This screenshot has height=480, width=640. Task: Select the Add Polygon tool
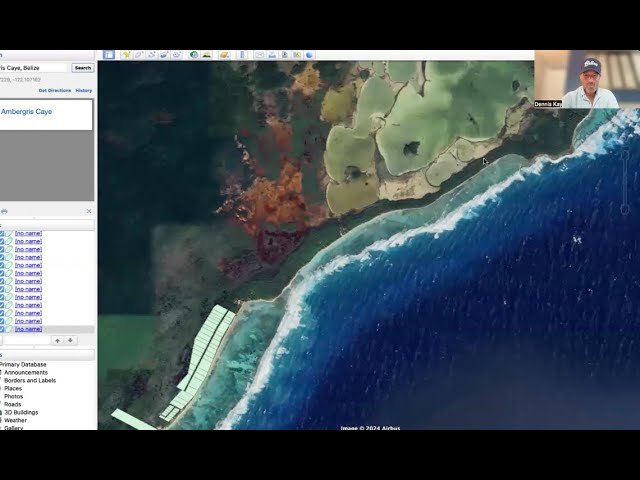click(139, 55)
